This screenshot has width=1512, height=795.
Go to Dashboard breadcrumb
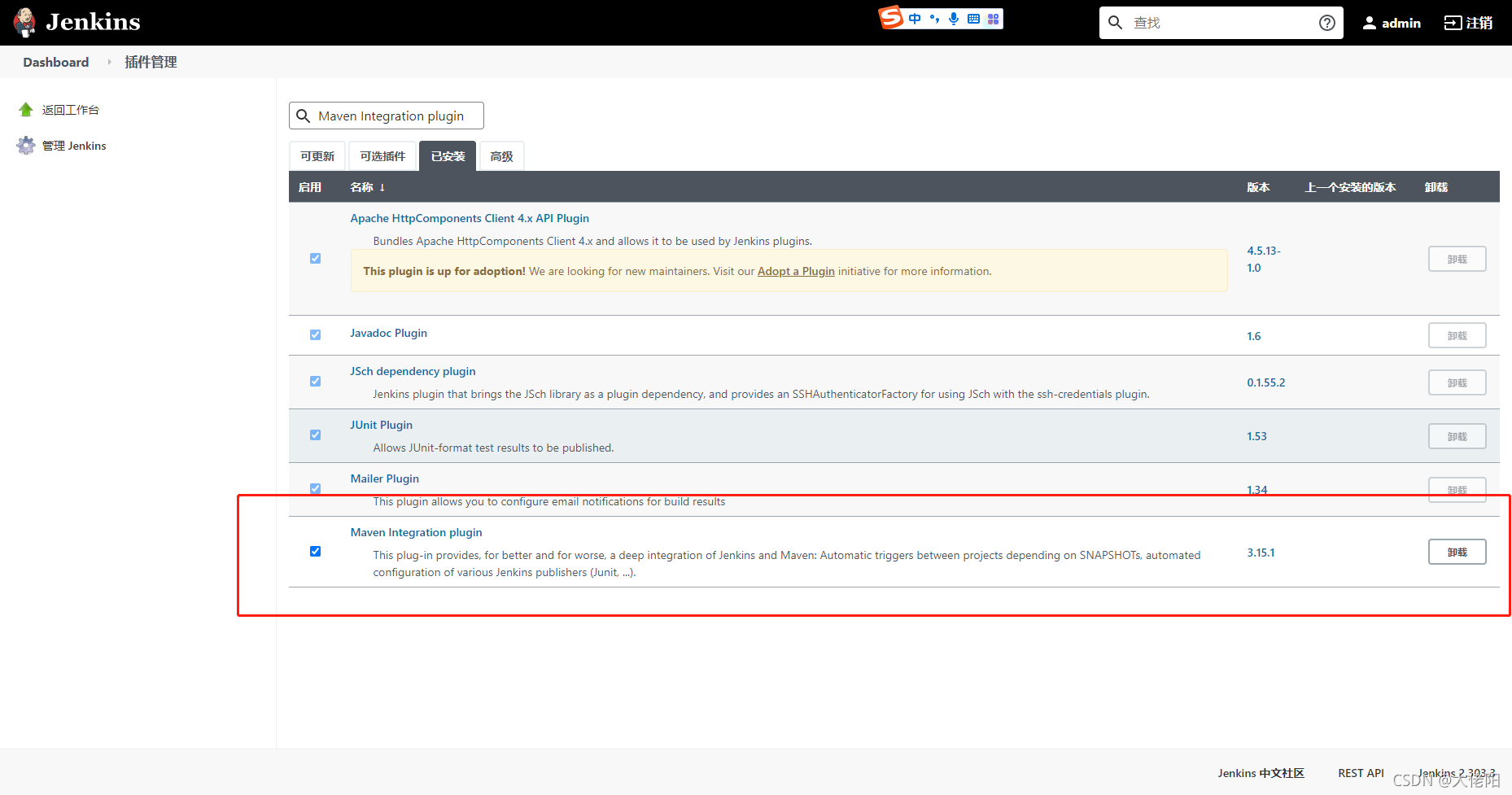tap(56, 62)
